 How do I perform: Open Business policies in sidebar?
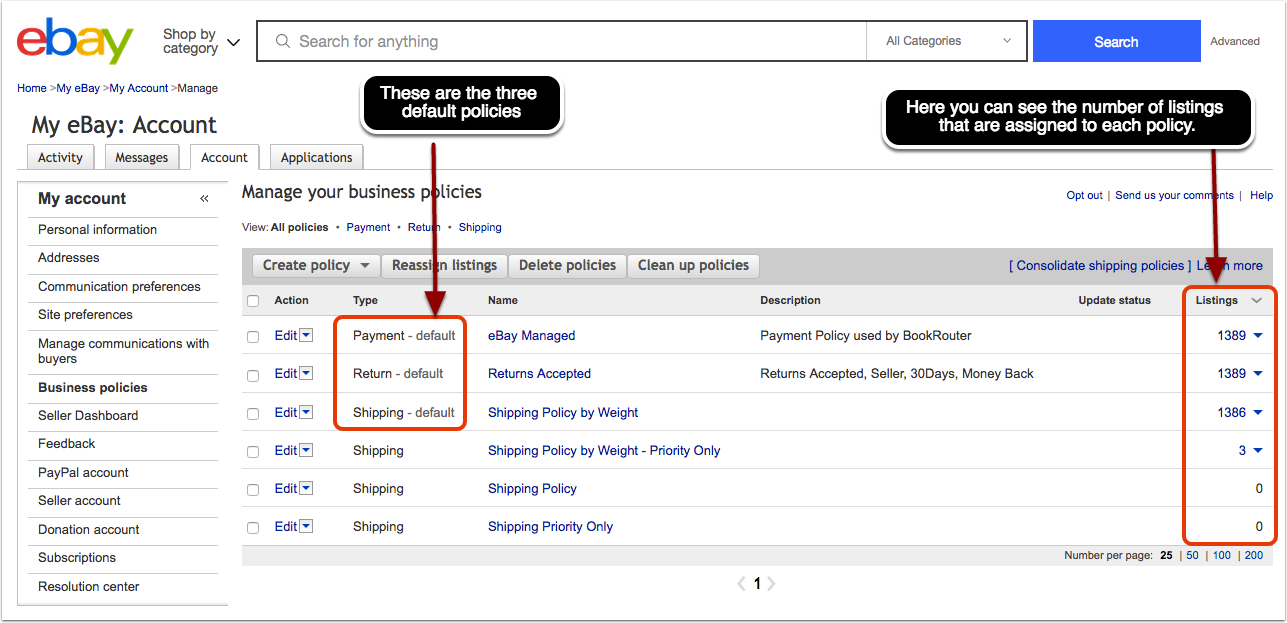[92, 387]
